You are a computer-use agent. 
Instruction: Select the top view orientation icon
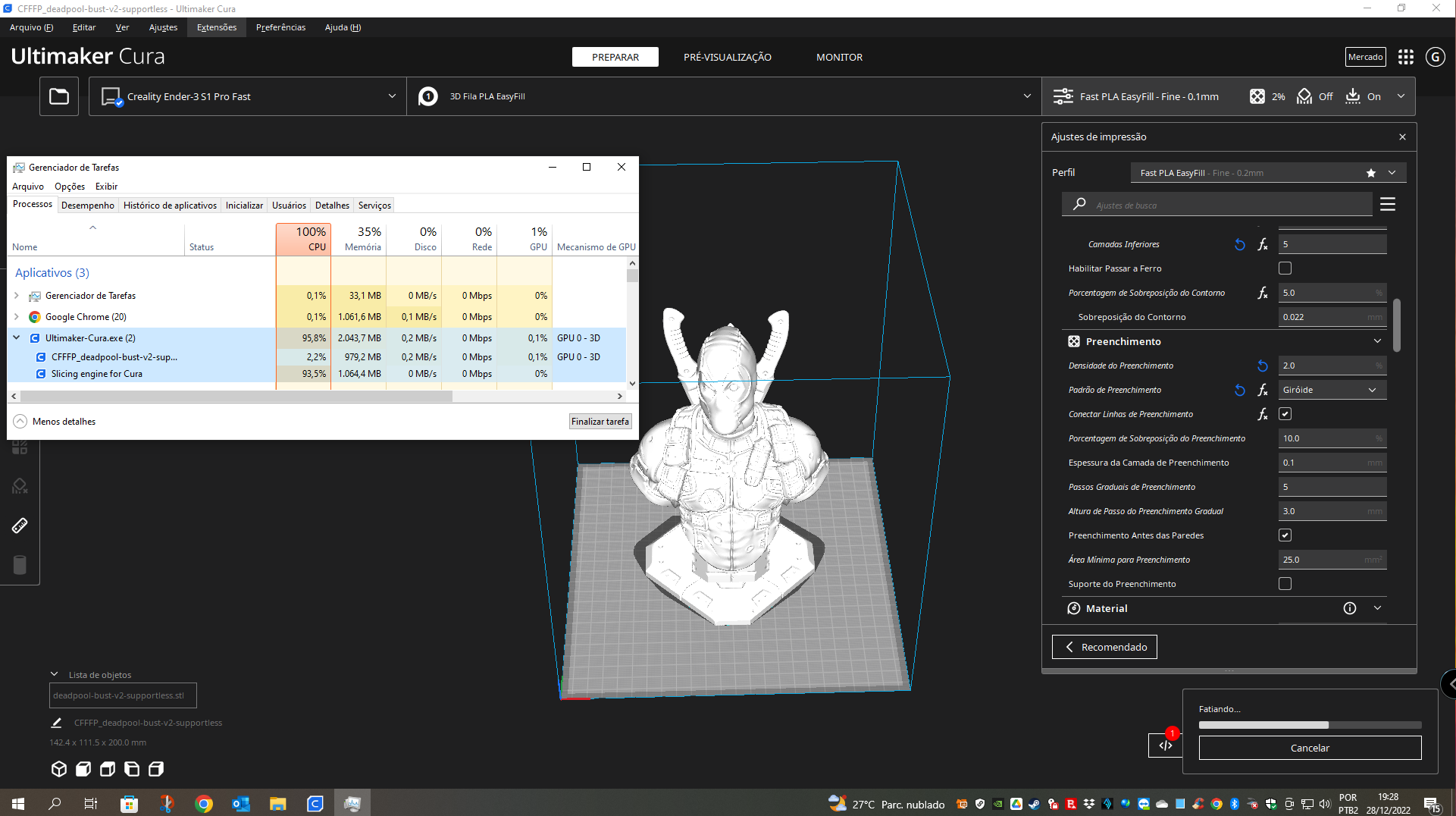point(107,769)
